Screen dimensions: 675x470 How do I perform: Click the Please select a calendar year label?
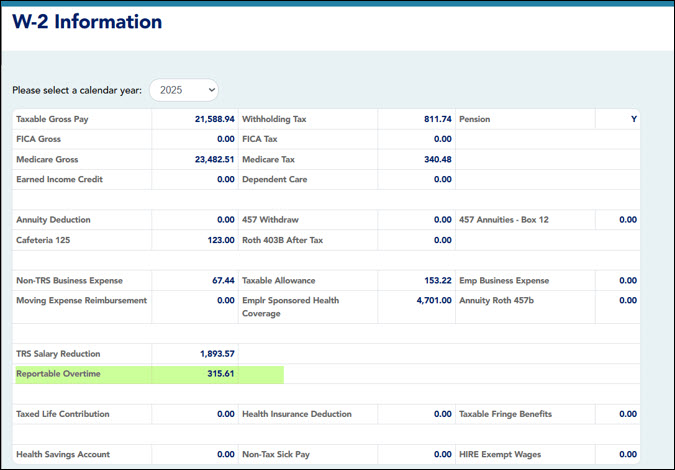click(77, 90)
